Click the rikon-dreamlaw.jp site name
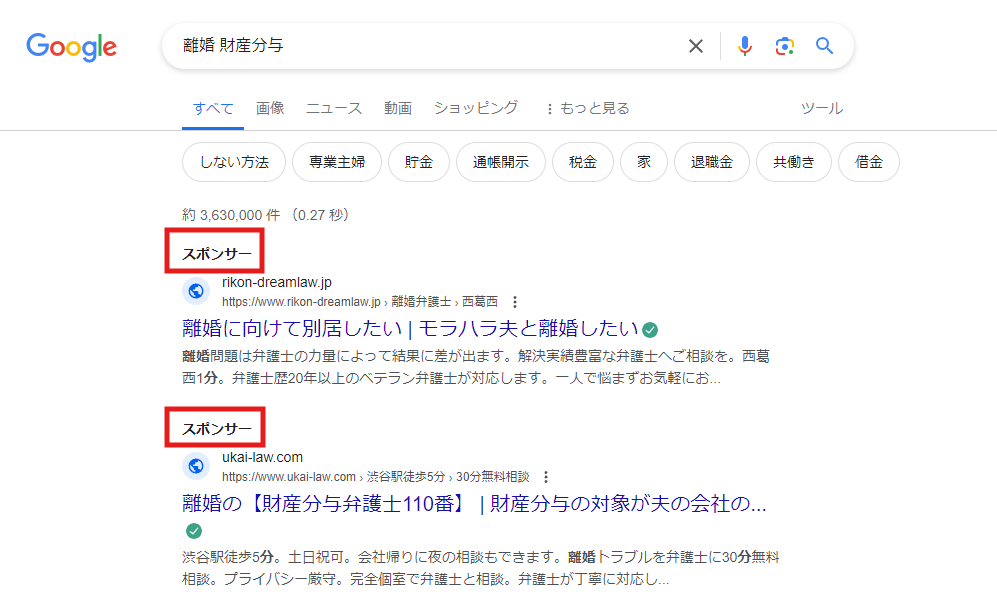This screenshot has width=997, height=606. coord(277,282)
